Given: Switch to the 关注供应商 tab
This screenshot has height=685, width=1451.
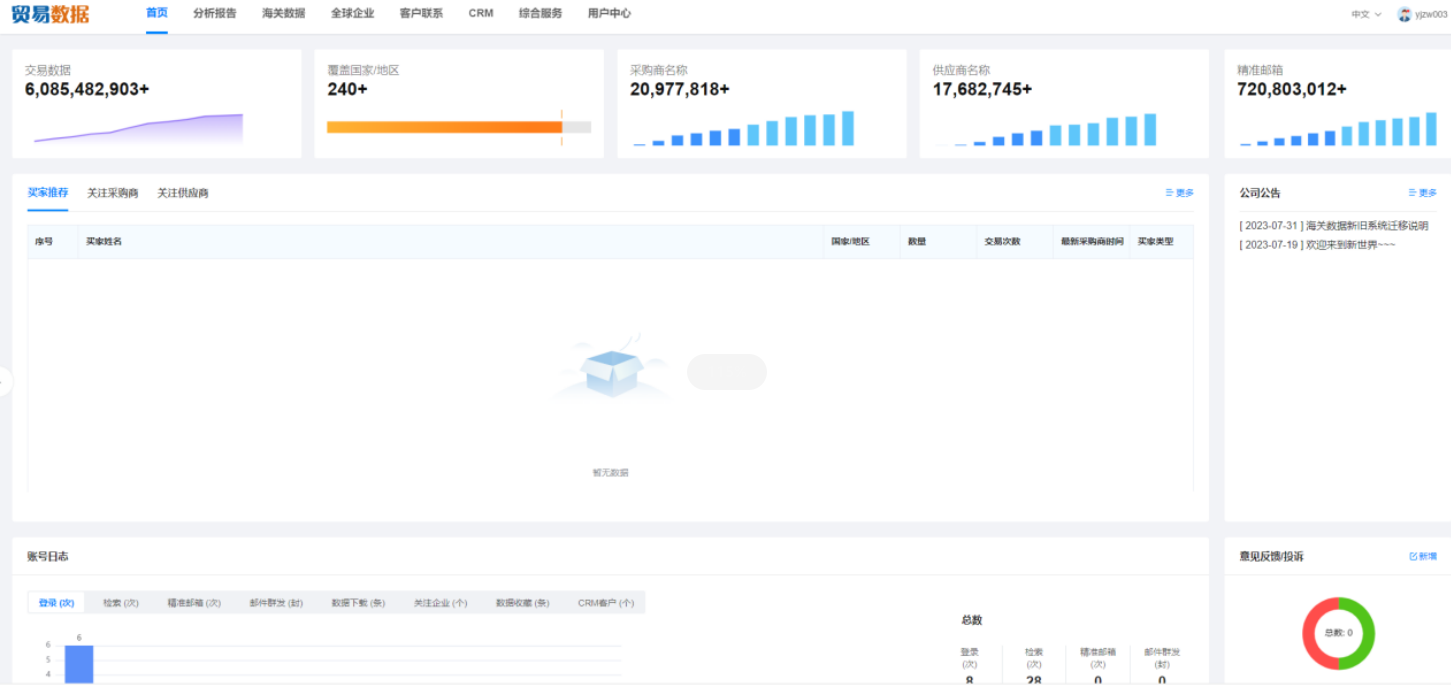Looking at the screenshot, I should [x=183, y=193].
